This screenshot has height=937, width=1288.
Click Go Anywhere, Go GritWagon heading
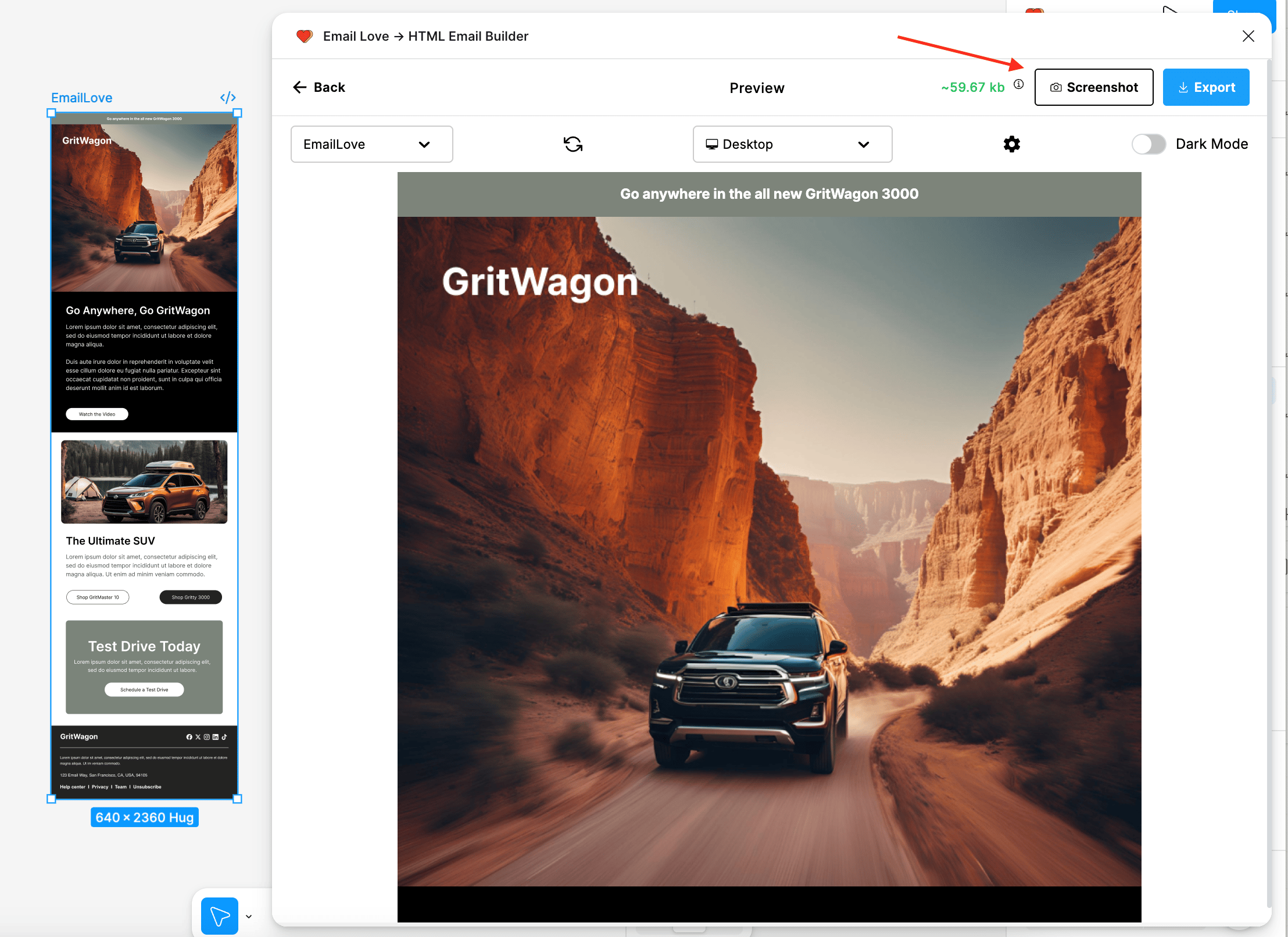click(x=138, y=310)
